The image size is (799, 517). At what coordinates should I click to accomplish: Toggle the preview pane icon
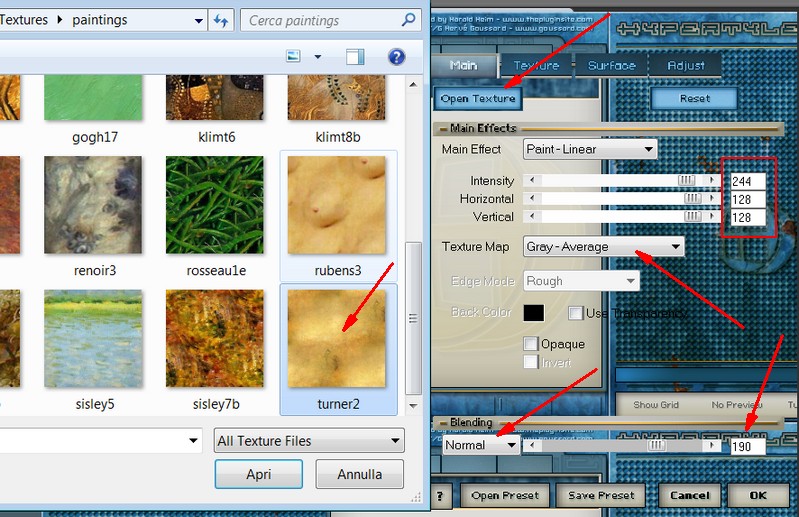355,57
